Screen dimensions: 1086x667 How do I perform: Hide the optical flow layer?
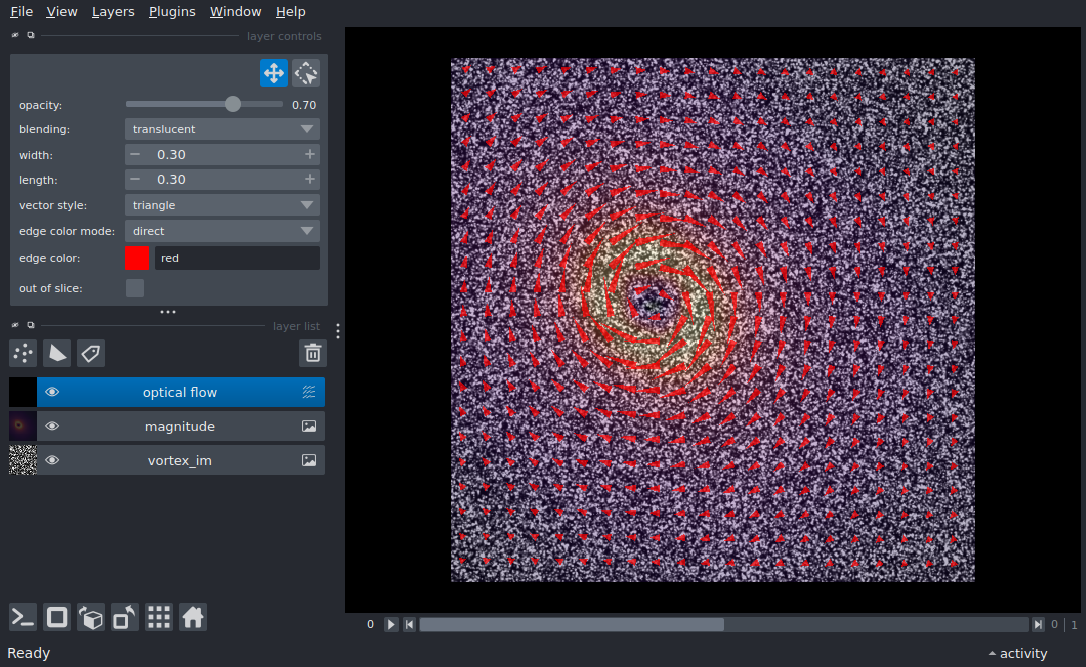click(52, 392)
